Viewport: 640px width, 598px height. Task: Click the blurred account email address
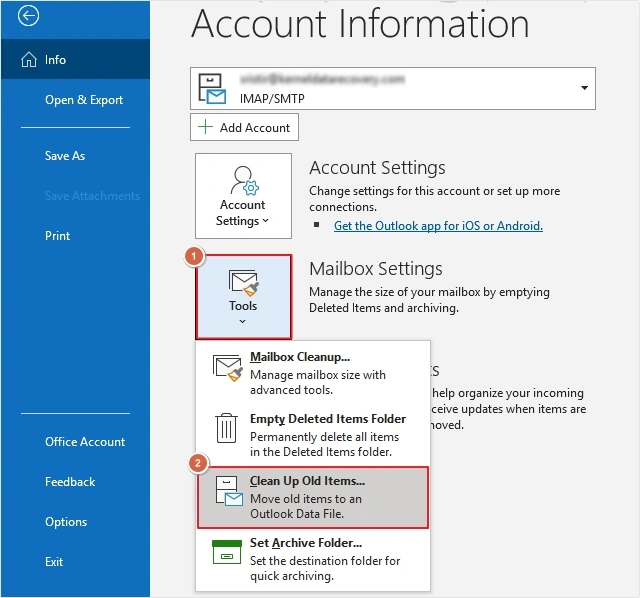tap(322, 79)
